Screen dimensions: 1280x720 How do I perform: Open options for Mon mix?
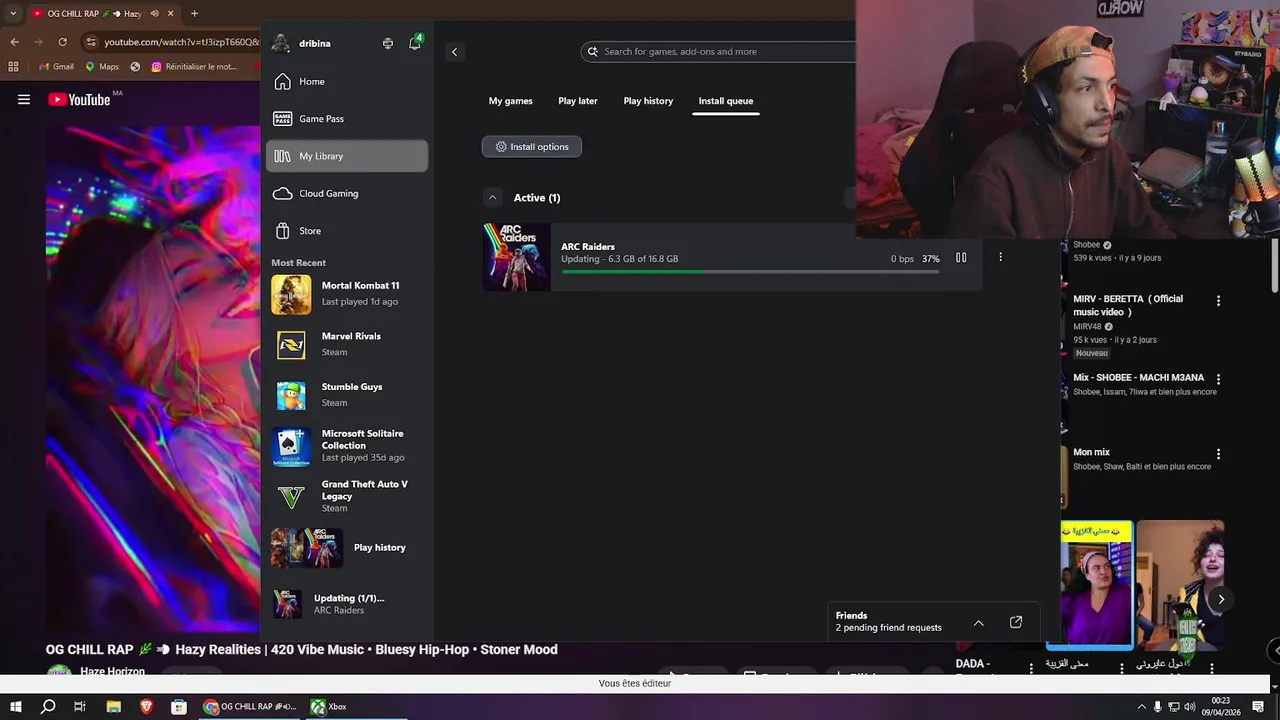[1218, 454]
